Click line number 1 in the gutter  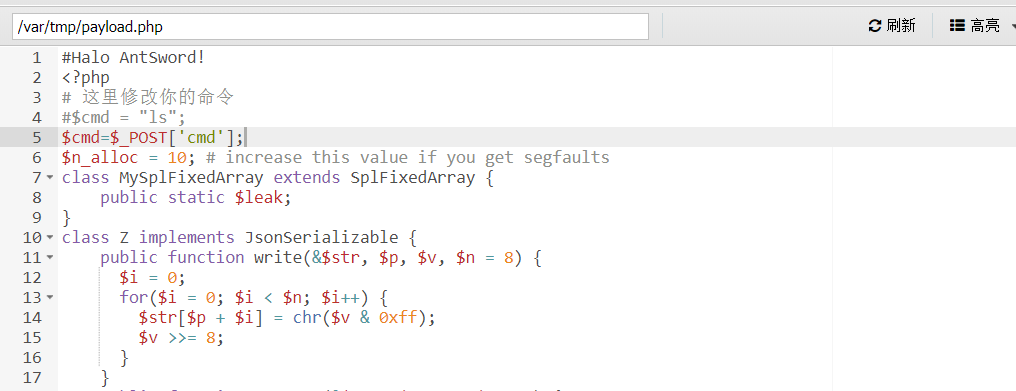(x=36, y=58)
